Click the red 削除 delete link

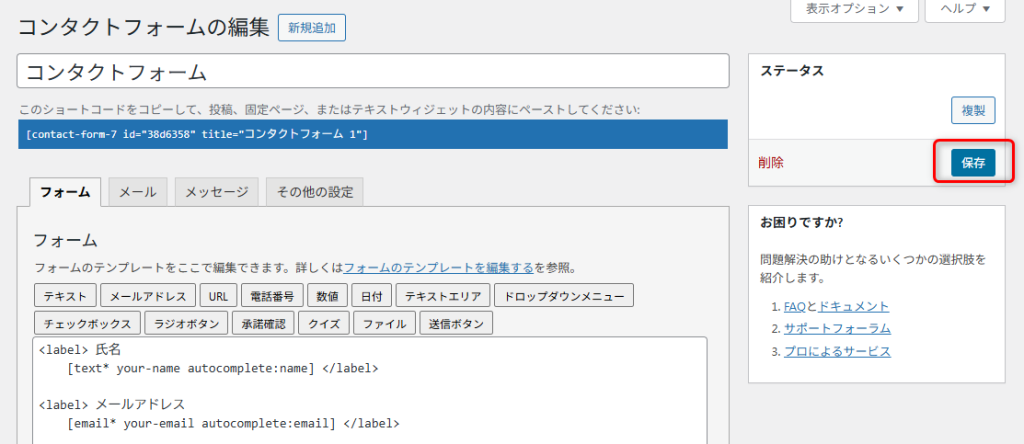771,162
